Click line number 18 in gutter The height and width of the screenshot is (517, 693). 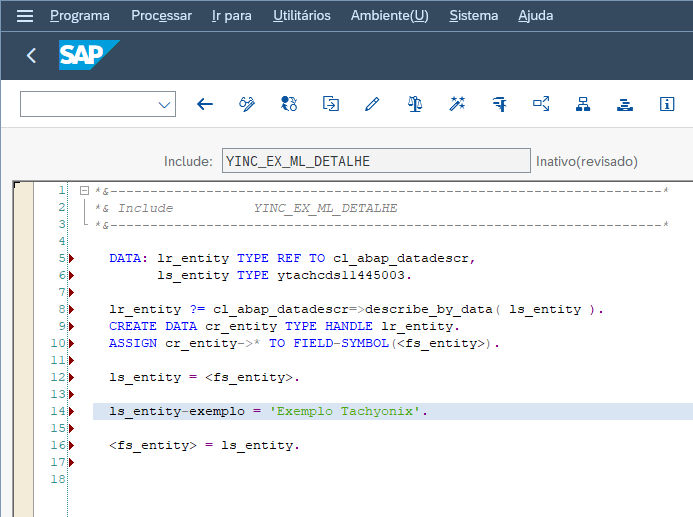pos(58,479)
